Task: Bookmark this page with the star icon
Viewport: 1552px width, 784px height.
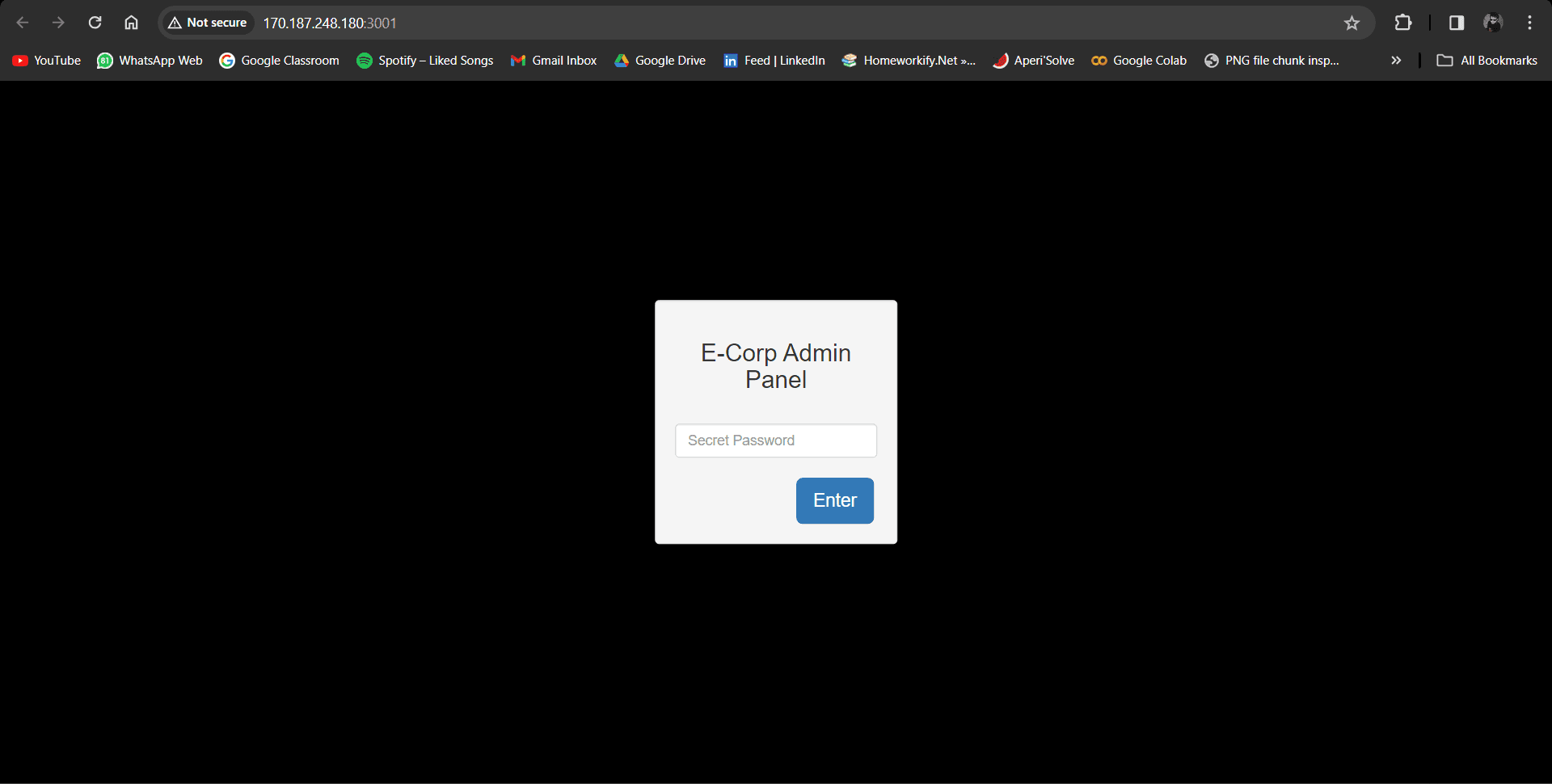Action: [x=1352, y=23]
